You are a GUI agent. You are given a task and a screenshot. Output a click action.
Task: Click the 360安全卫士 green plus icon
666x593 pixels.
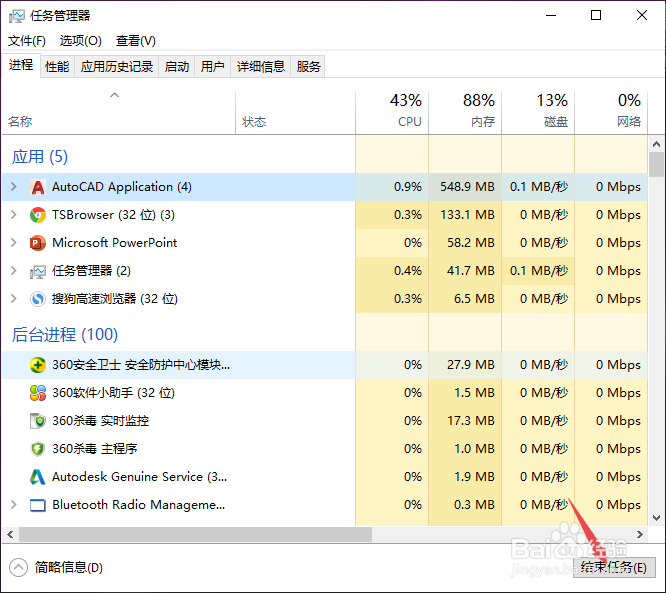38,365
